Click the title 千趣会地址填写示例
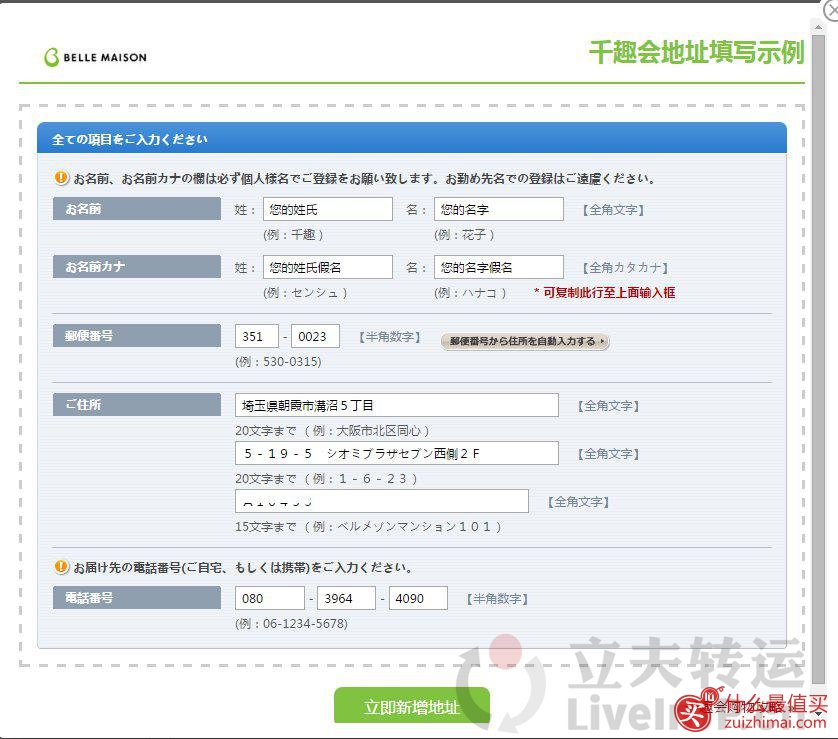This screenshot has height=739, width=838. pos(696,52)
